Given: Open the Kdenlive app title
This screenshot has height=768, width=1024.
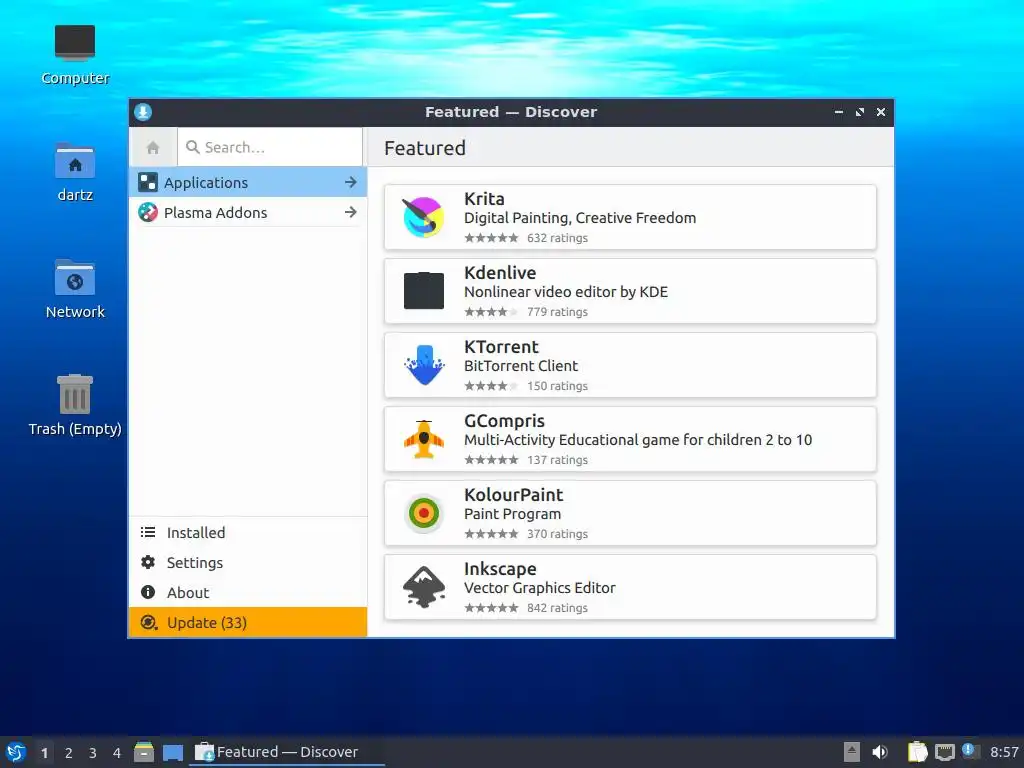Looking at the screenshot, I should coord(500,272).
